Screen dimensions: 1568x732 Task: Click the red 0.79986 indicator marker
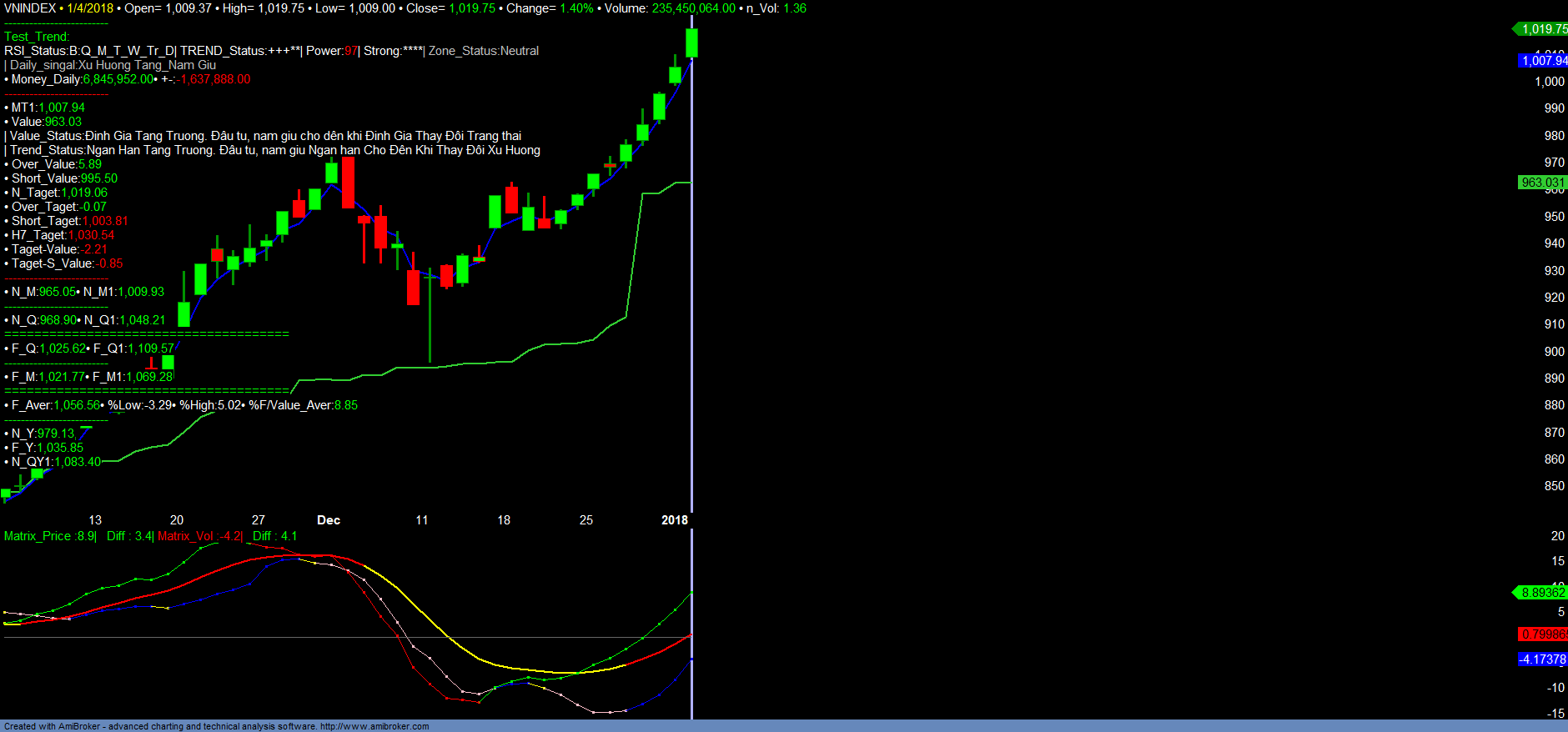(x=1542, y=634)
